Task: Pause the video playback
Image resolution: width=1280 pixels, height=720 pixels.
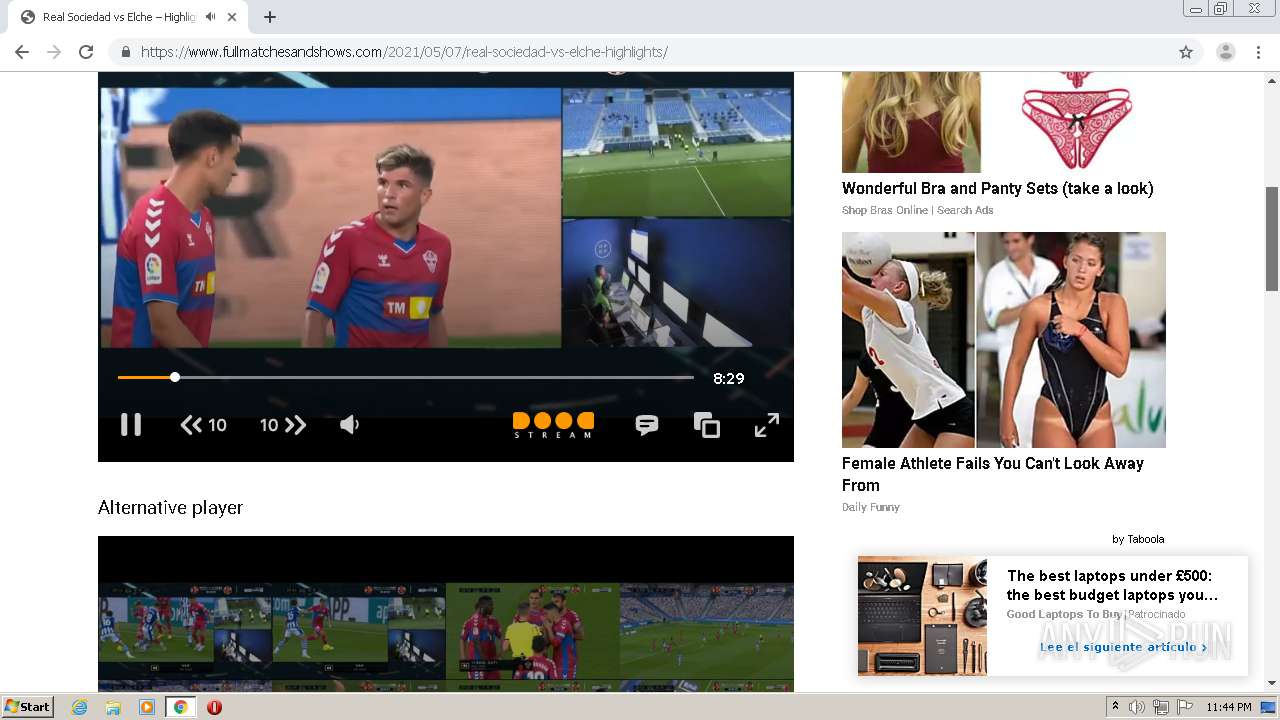Action: point(131,425)
